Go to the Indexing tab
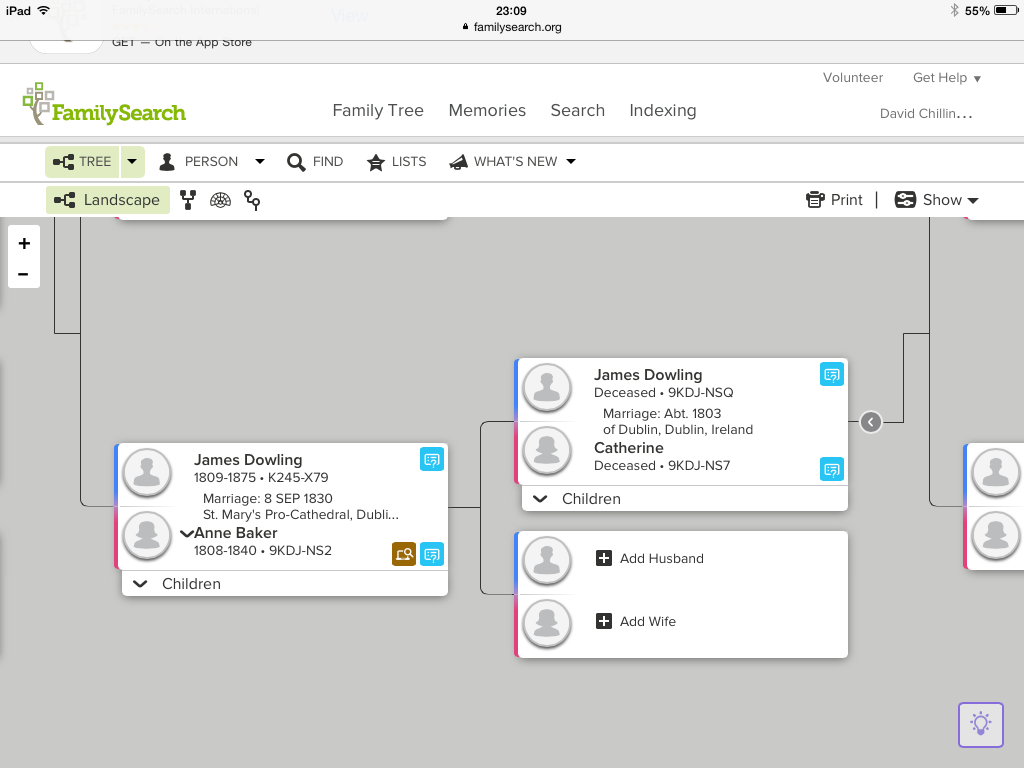This screenshot has width=1024, height=768. 662,111
